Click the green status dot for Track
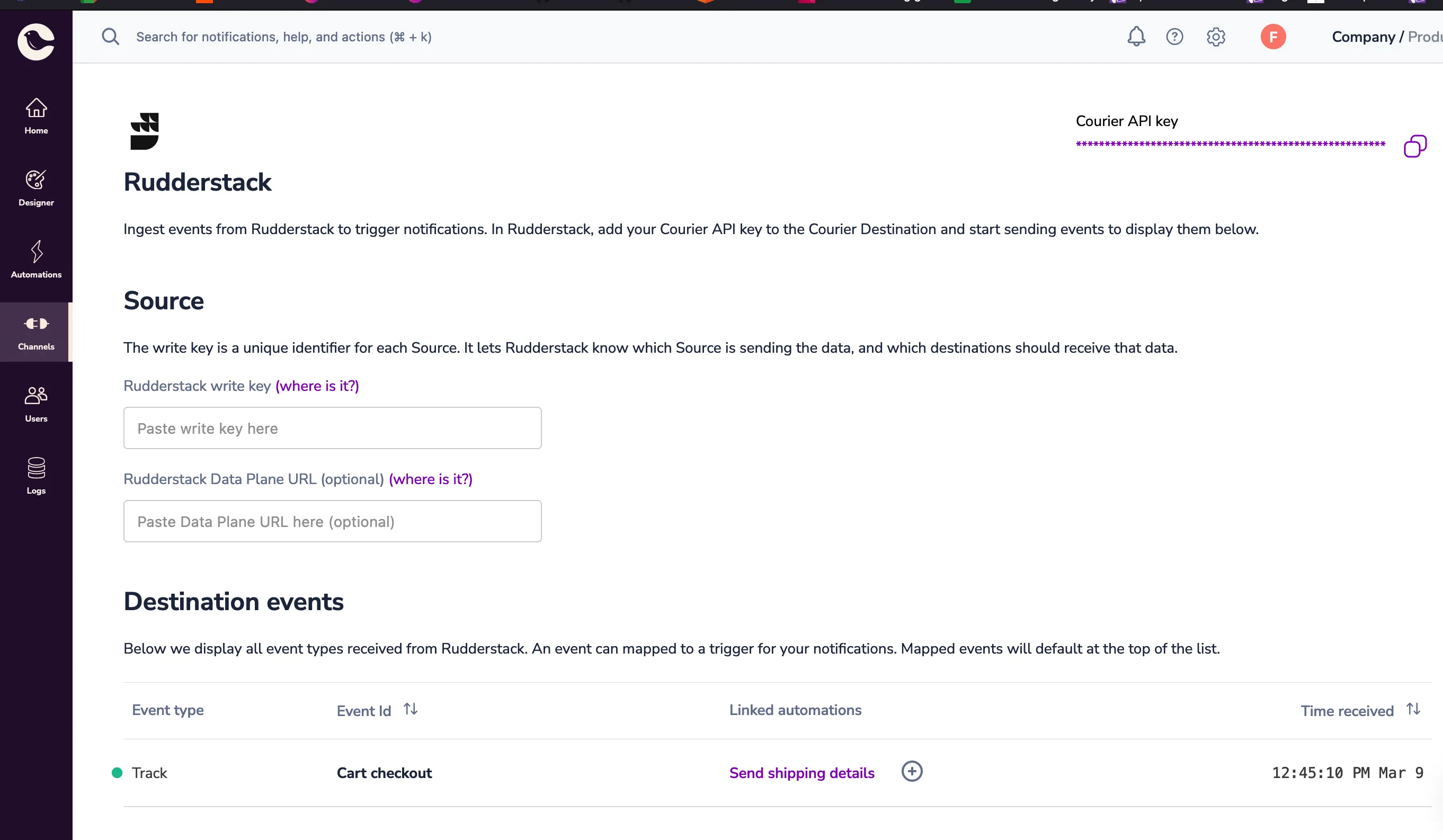The height and width of the screenshot is (840, 1443). point(117,773)
